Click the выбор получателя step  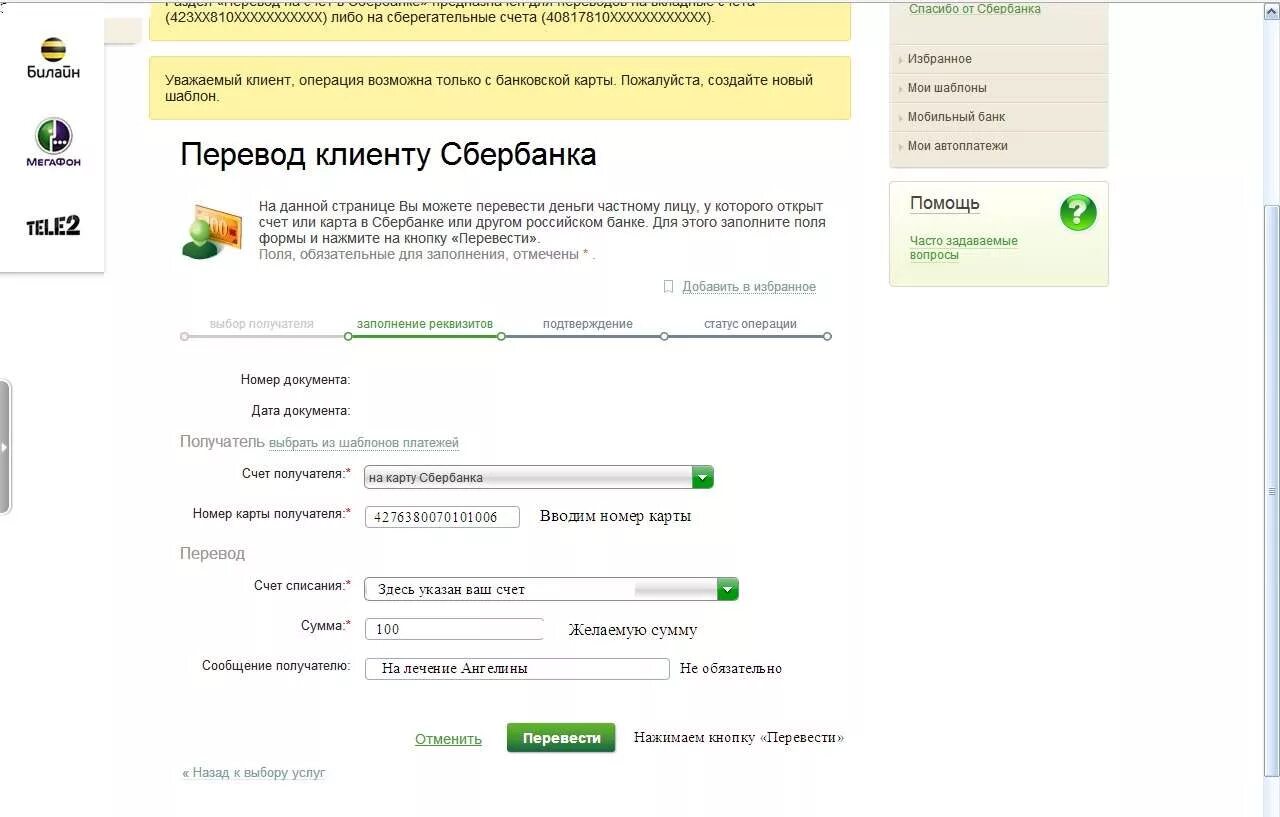tap(262, 324)
